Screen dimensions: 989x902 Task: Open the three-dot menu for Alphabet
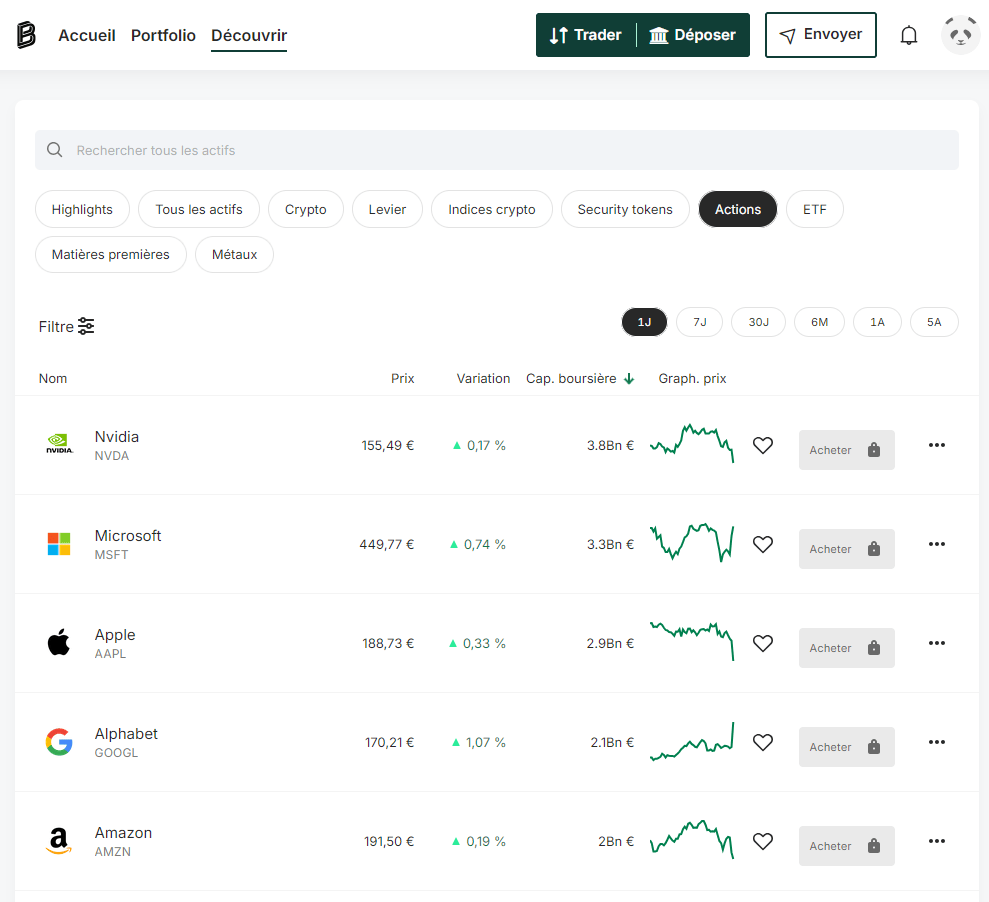click(x=937, y=742)
